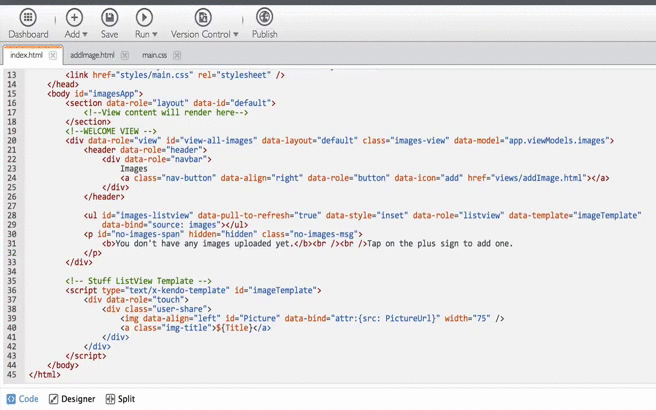This screenshot has width=656, height=410.
Task: Open the Dashboard grid icon
Action: click(x=28, y=18)
